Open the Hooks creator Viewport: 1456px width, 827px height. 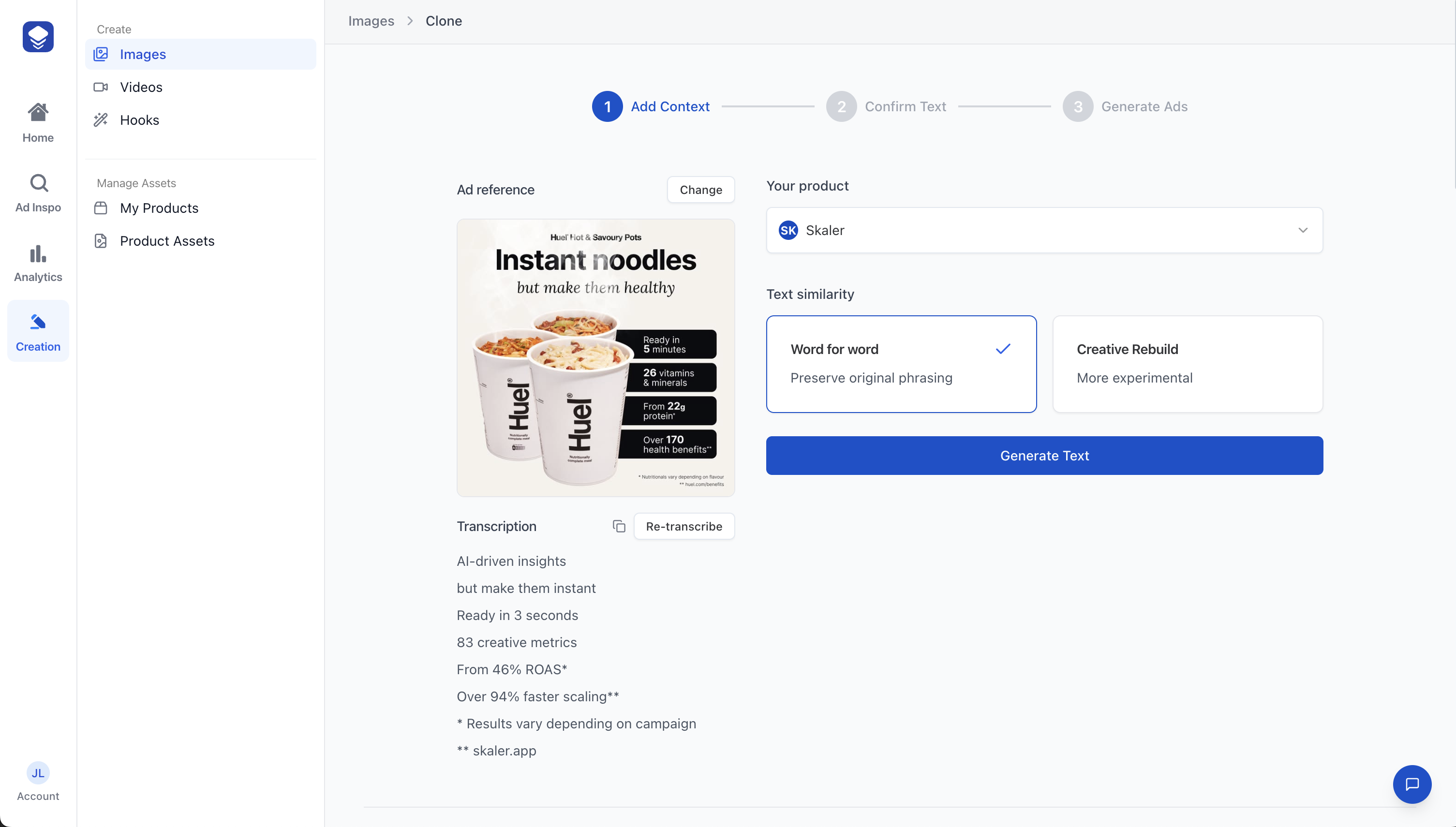139,119
